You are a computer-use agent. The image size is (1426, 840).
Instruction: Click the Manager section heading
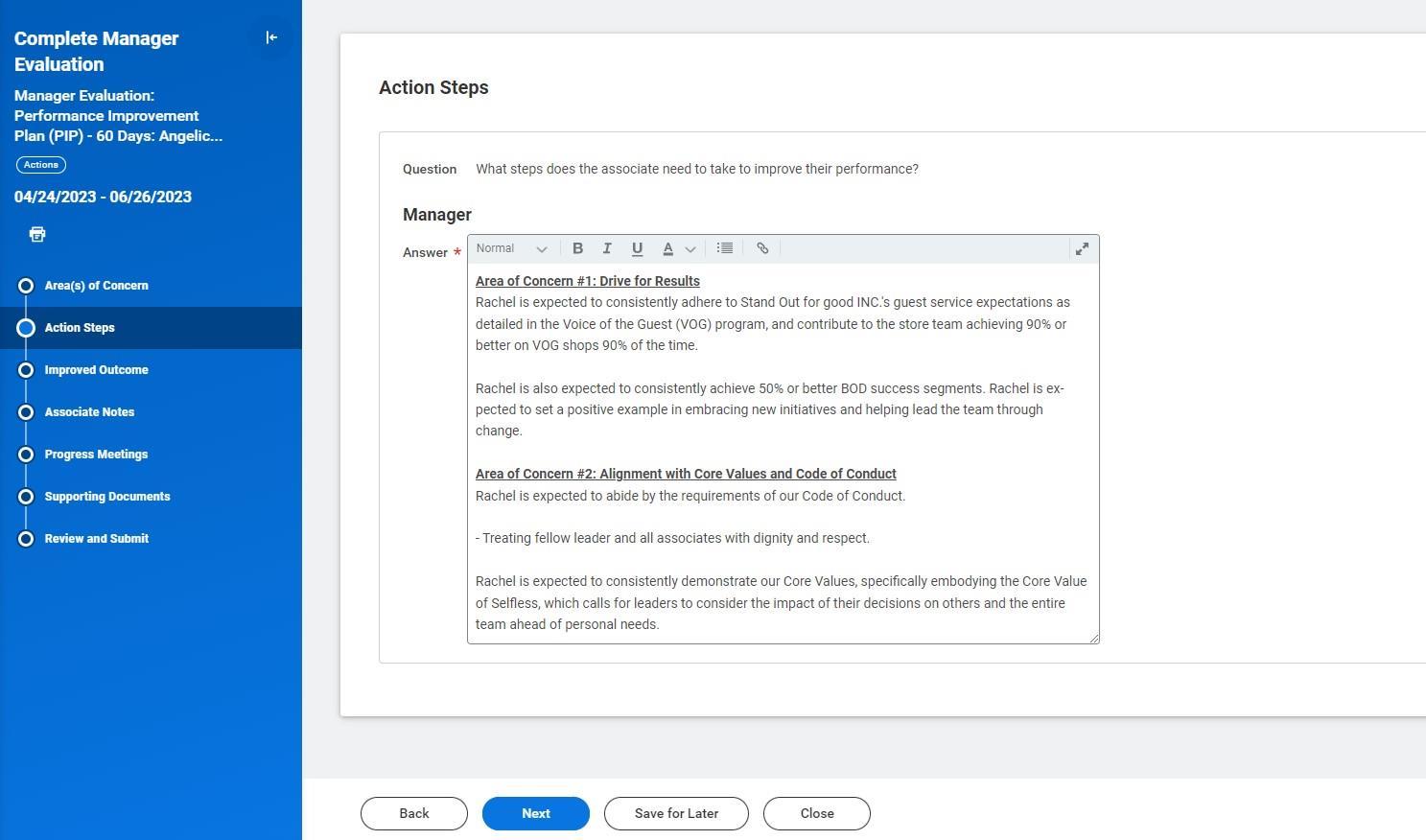tap(437, 215)
